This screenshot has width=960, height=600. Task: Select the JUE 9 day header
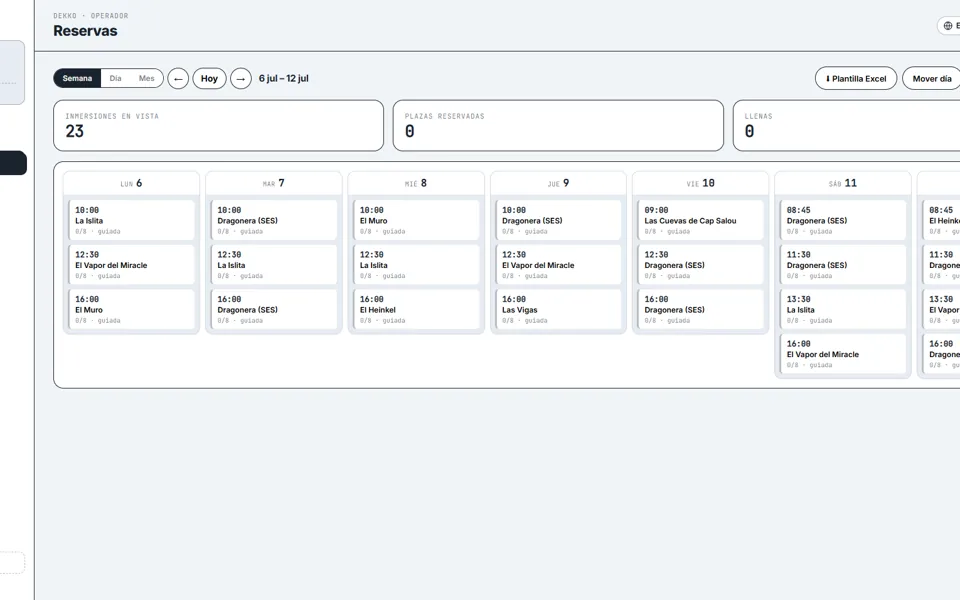[x=558, y=183]
